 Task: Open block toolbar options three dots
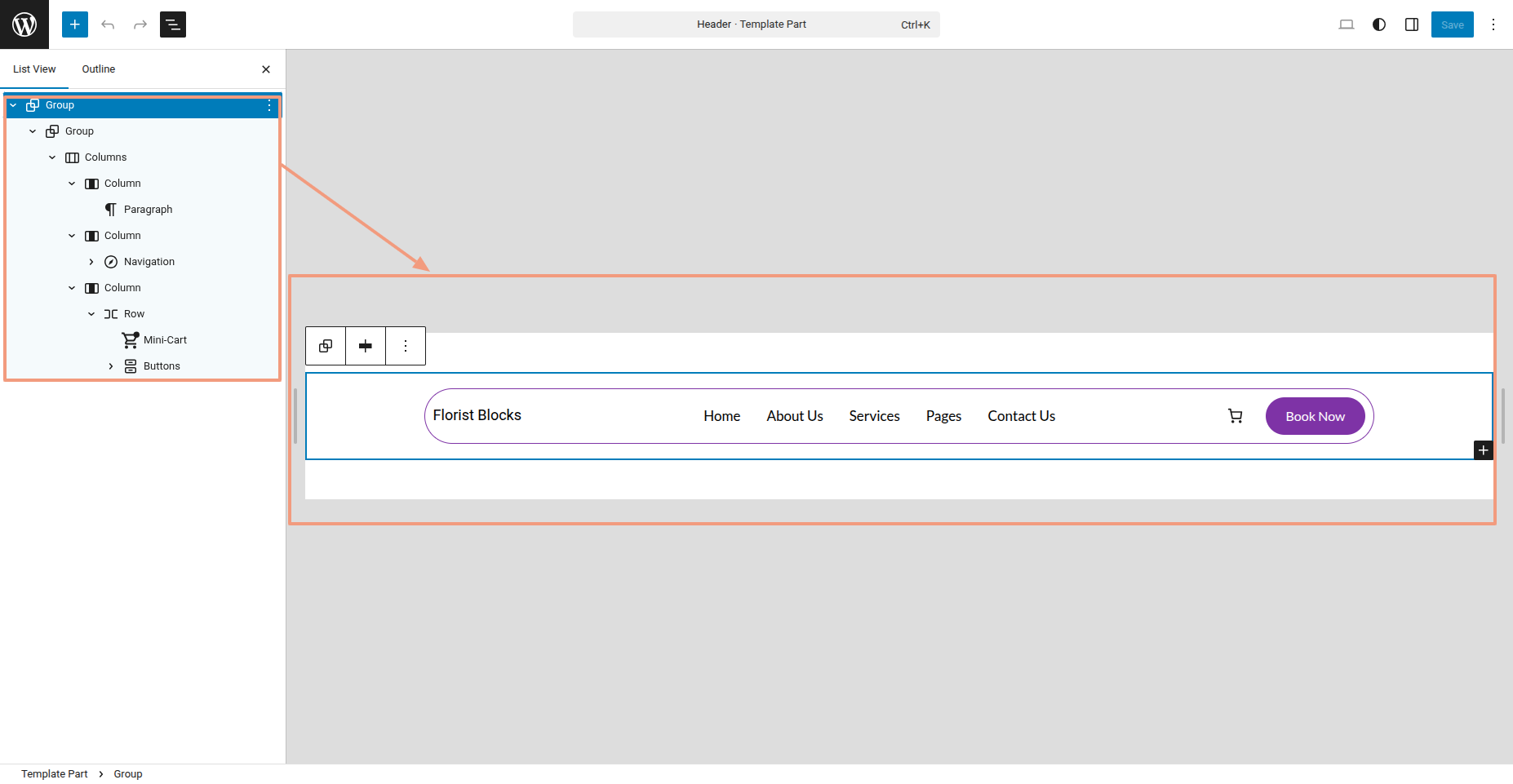point(406,346)
